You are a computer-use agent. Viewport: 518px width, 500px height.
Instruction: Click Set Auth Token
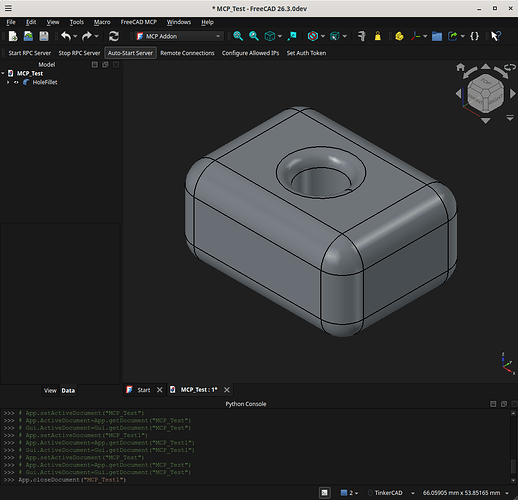click(306, 53)
